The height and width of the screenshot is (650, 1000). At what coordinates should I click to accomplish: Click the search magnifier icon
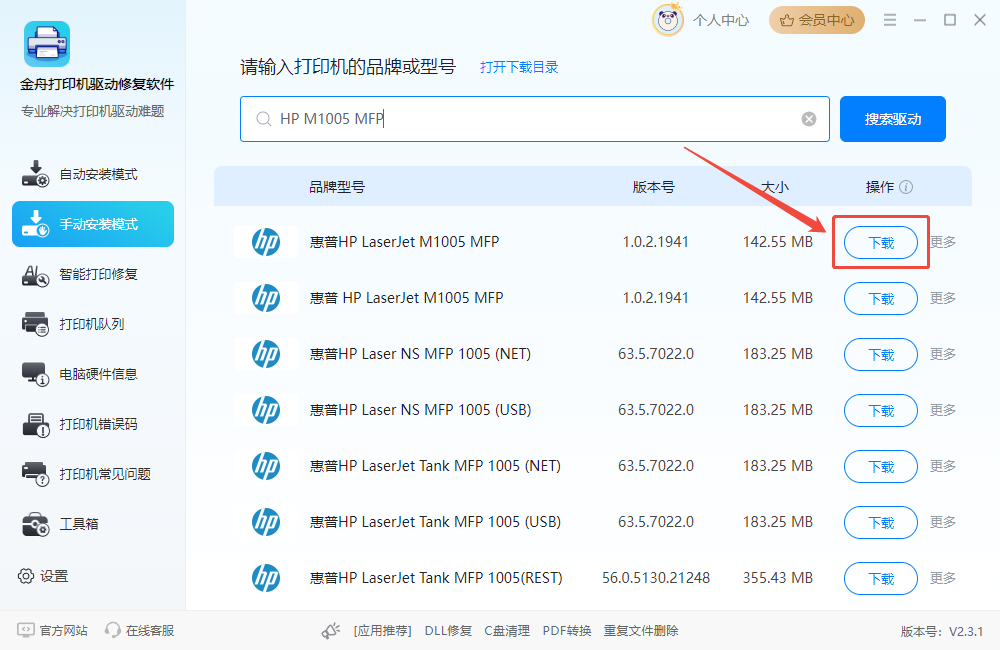[x=263, y=119]
